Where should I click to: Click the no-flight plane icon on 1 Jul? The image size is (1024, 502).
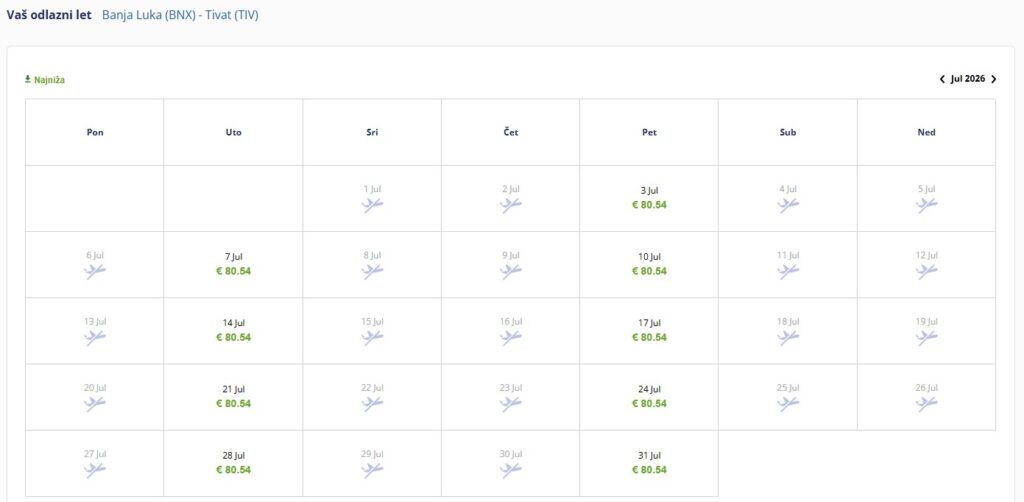tap(372, 205)
